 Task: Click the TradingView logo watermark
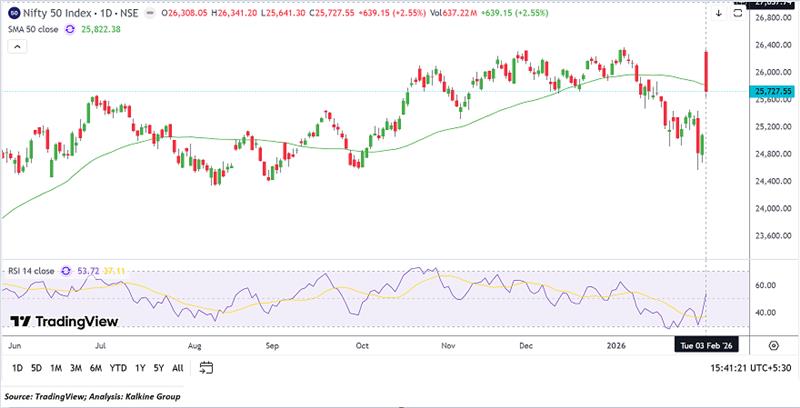coord(64,321)
